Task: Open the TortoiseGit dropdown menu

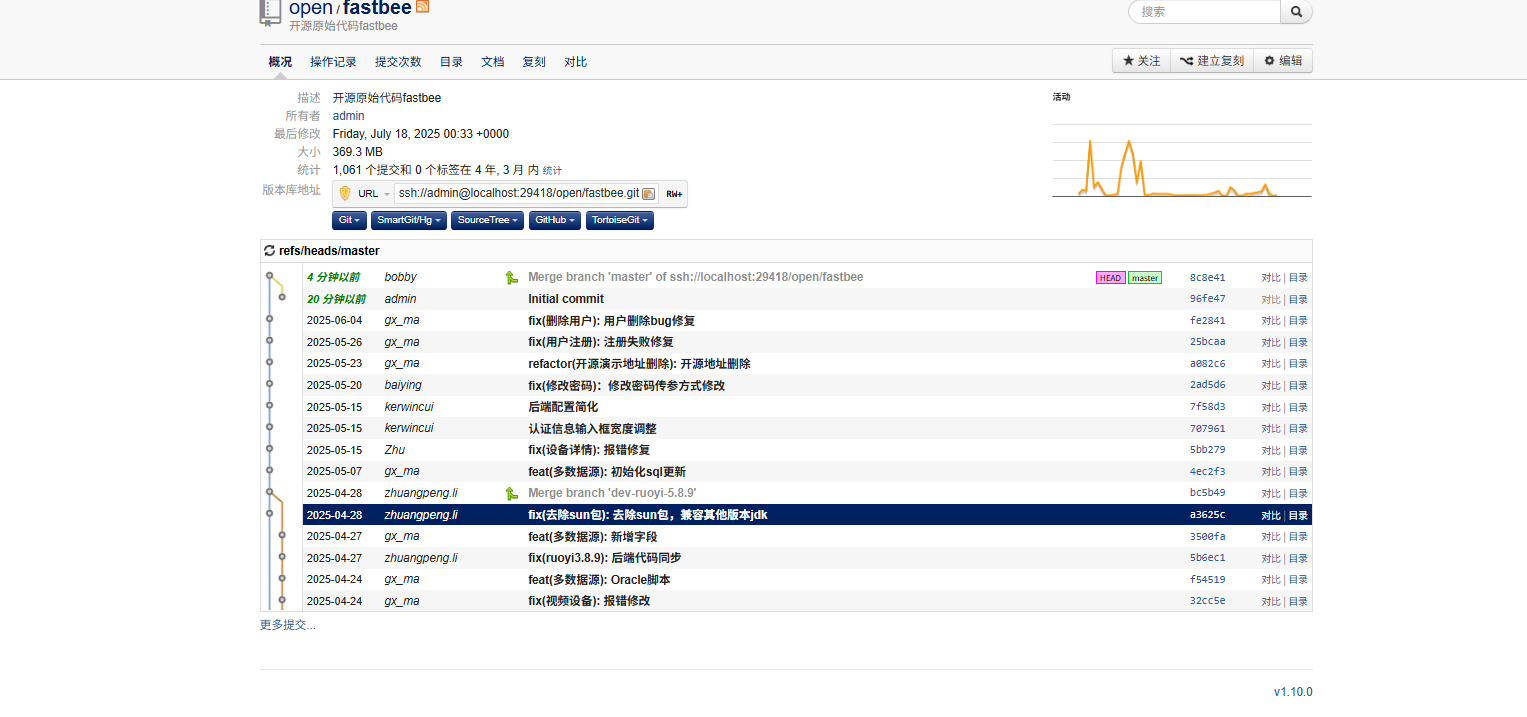Action: click(619, 220)
